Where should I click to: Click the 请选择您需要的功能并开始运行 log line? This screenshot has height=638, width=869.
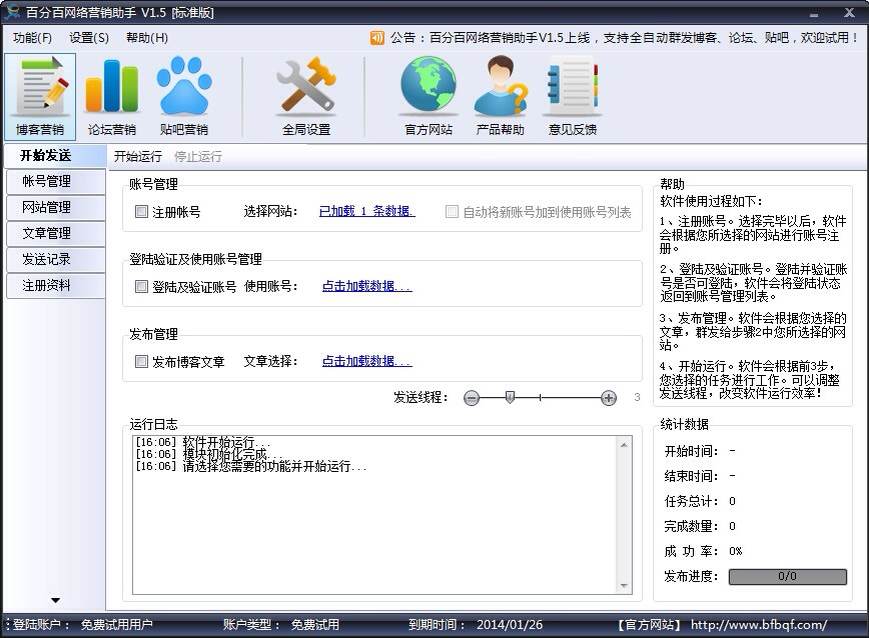tap(251, 467)
